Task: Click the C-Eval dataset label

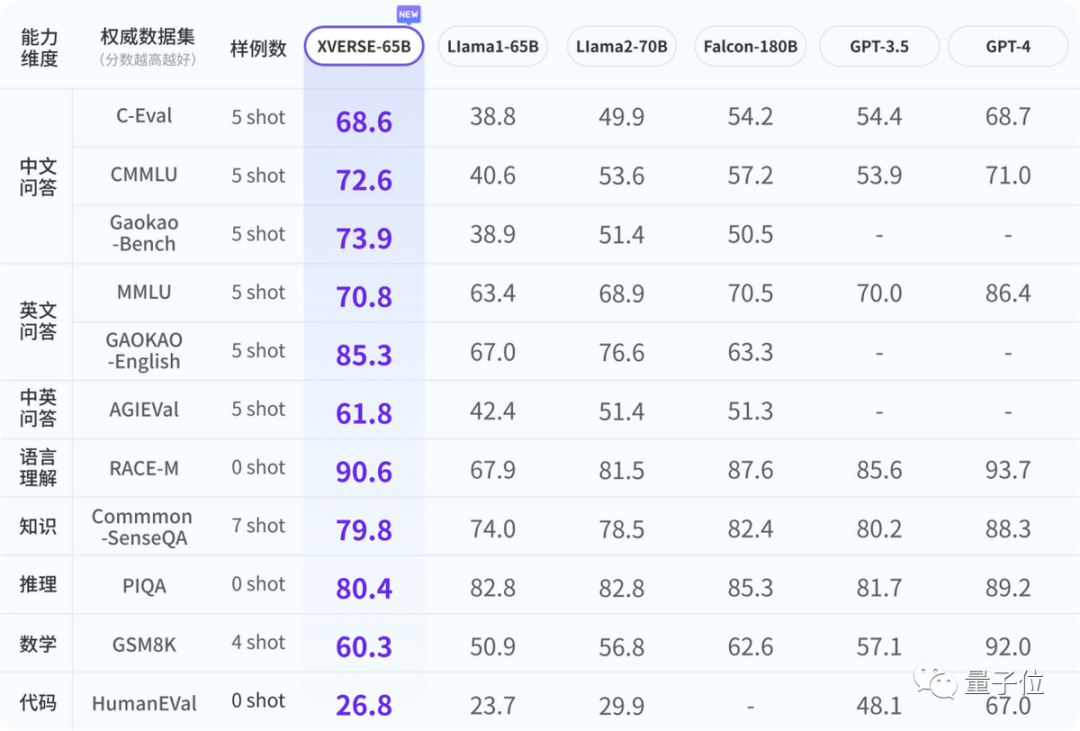Action: click(x=144, y=116)
